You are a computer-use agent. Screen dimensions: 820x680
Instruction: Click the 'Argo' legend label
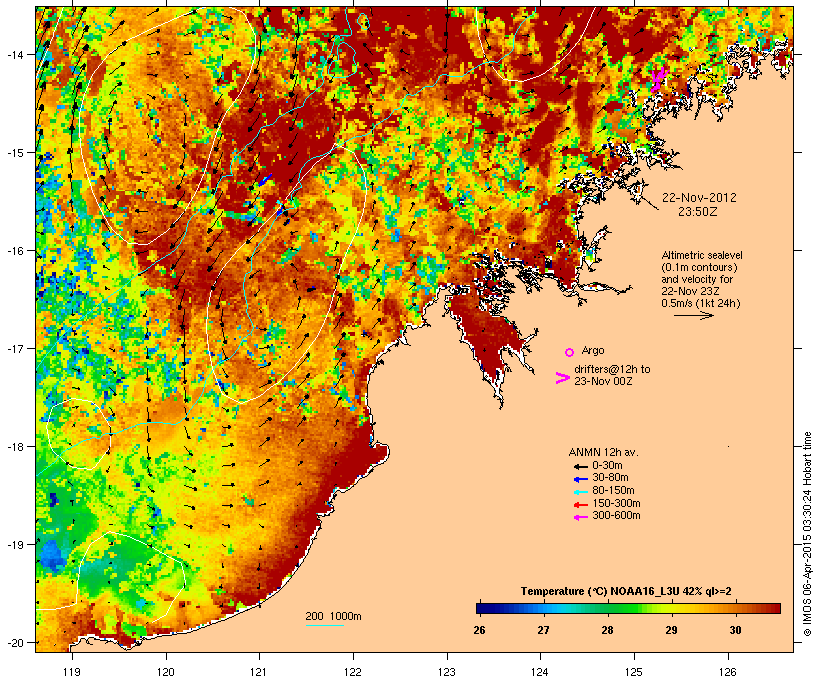coord(593,350)
